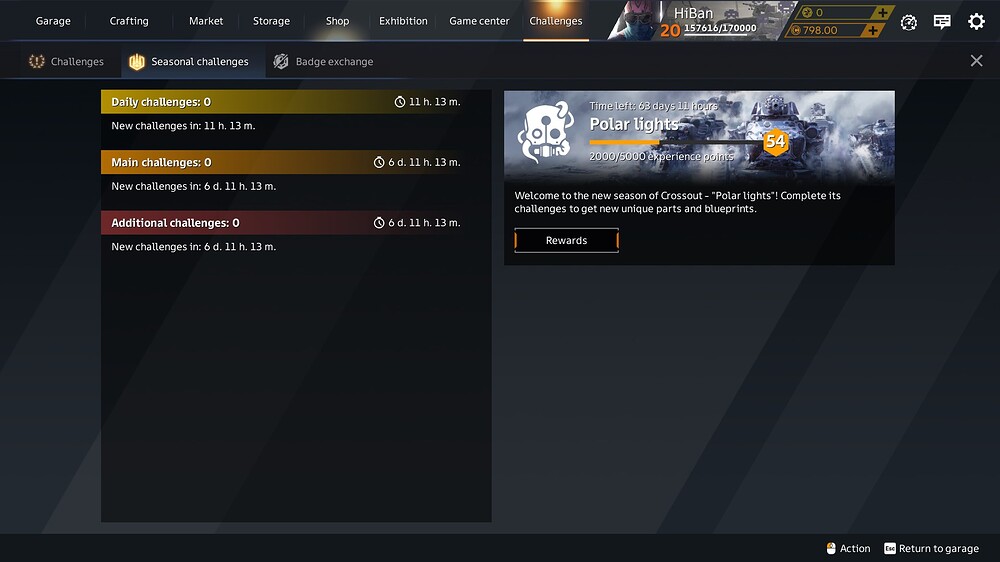Image resolution: width=1000 pixels, height=562 pixels.
Task: Click Return to garage
Action: [x=931, y=549]
